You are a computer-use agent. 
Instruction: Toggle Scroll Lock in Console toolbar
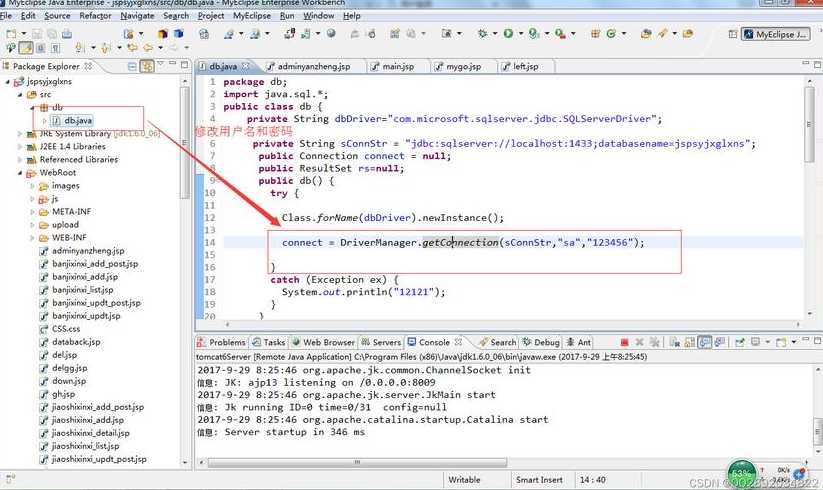coord(689,343)
